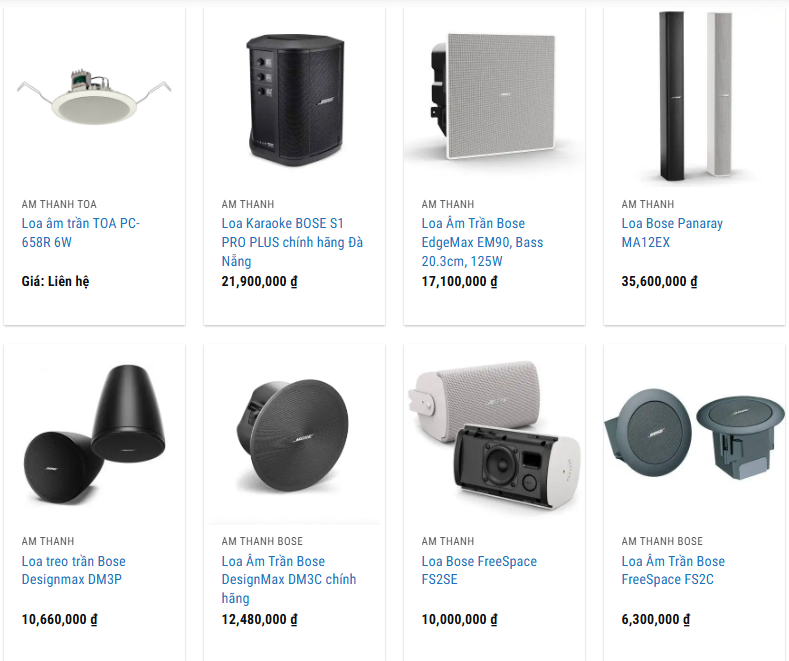Open TOA PC-658R ceiling speaker image
Viewport: 789px width, 661px height.
coord(94,97)
